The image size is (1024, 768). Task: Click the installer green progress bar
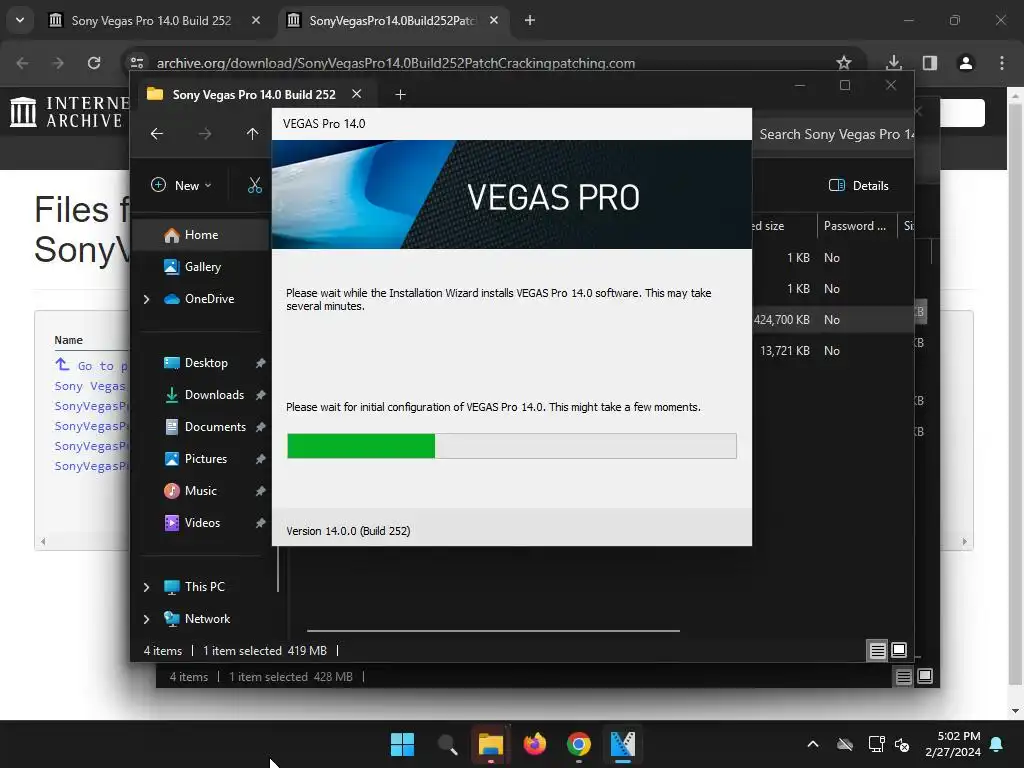point(360,446)
